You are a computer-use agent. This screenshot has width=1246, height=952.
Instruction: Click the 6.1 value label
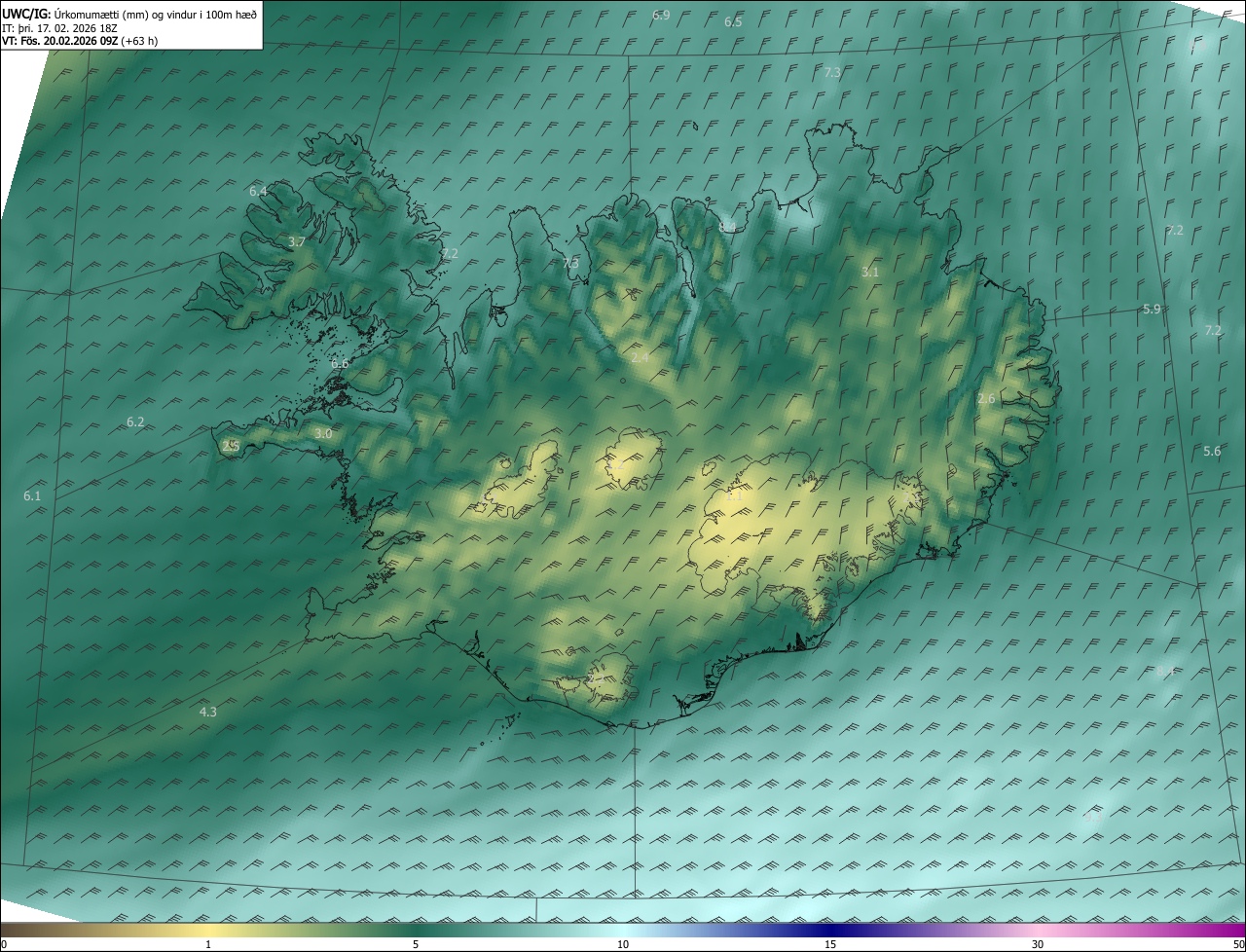[32, 495]
